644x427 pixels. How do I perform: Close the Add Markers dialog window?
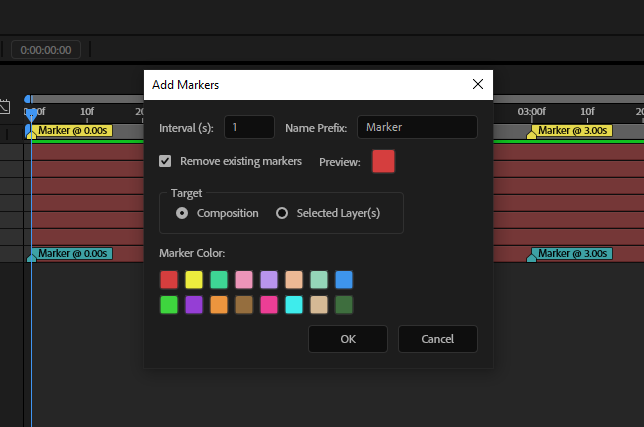477,85
